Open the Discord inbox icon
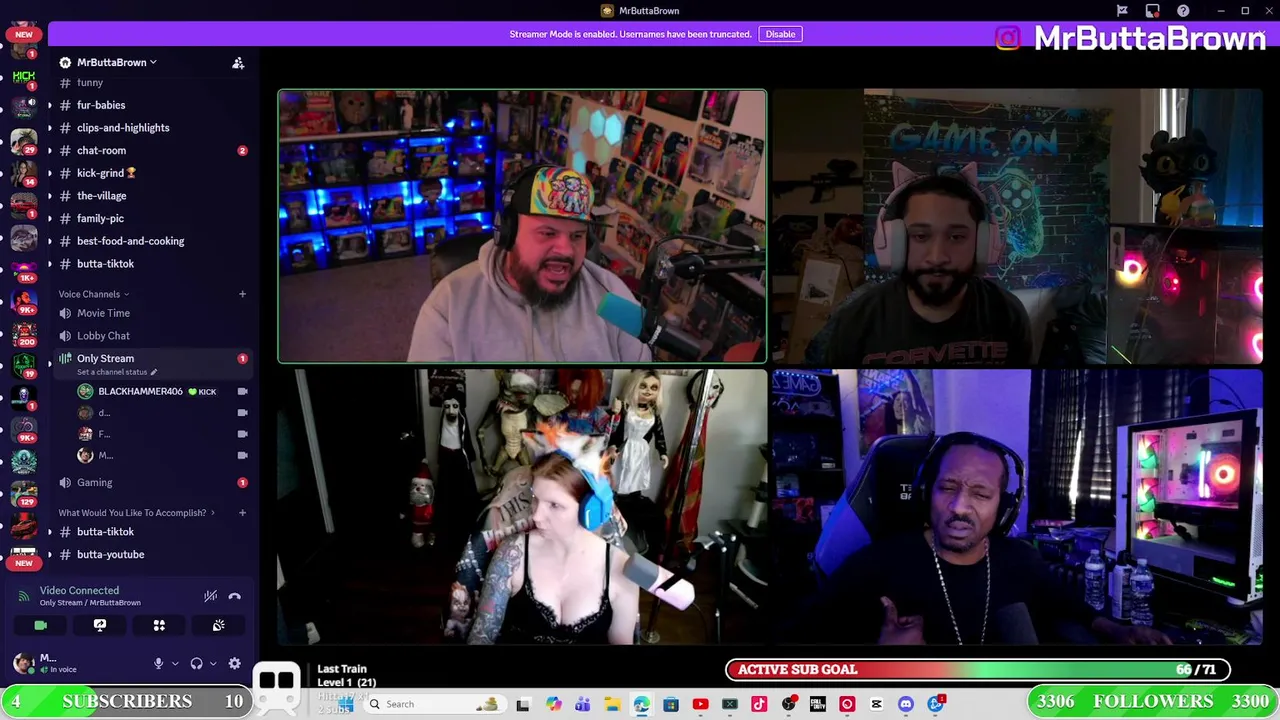Viewport: 1280px width, 720px height. pos(1153,11)
